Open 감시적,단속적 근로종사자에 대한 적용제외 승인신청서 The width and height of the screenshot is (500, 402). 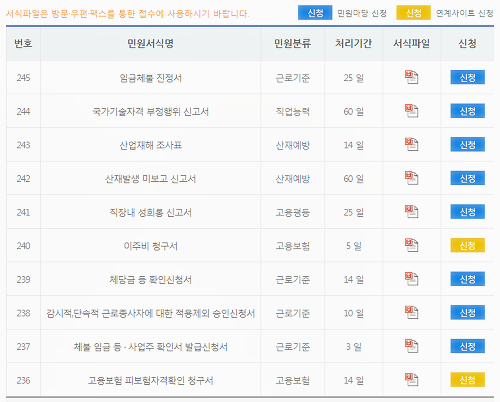coord(151,313)
